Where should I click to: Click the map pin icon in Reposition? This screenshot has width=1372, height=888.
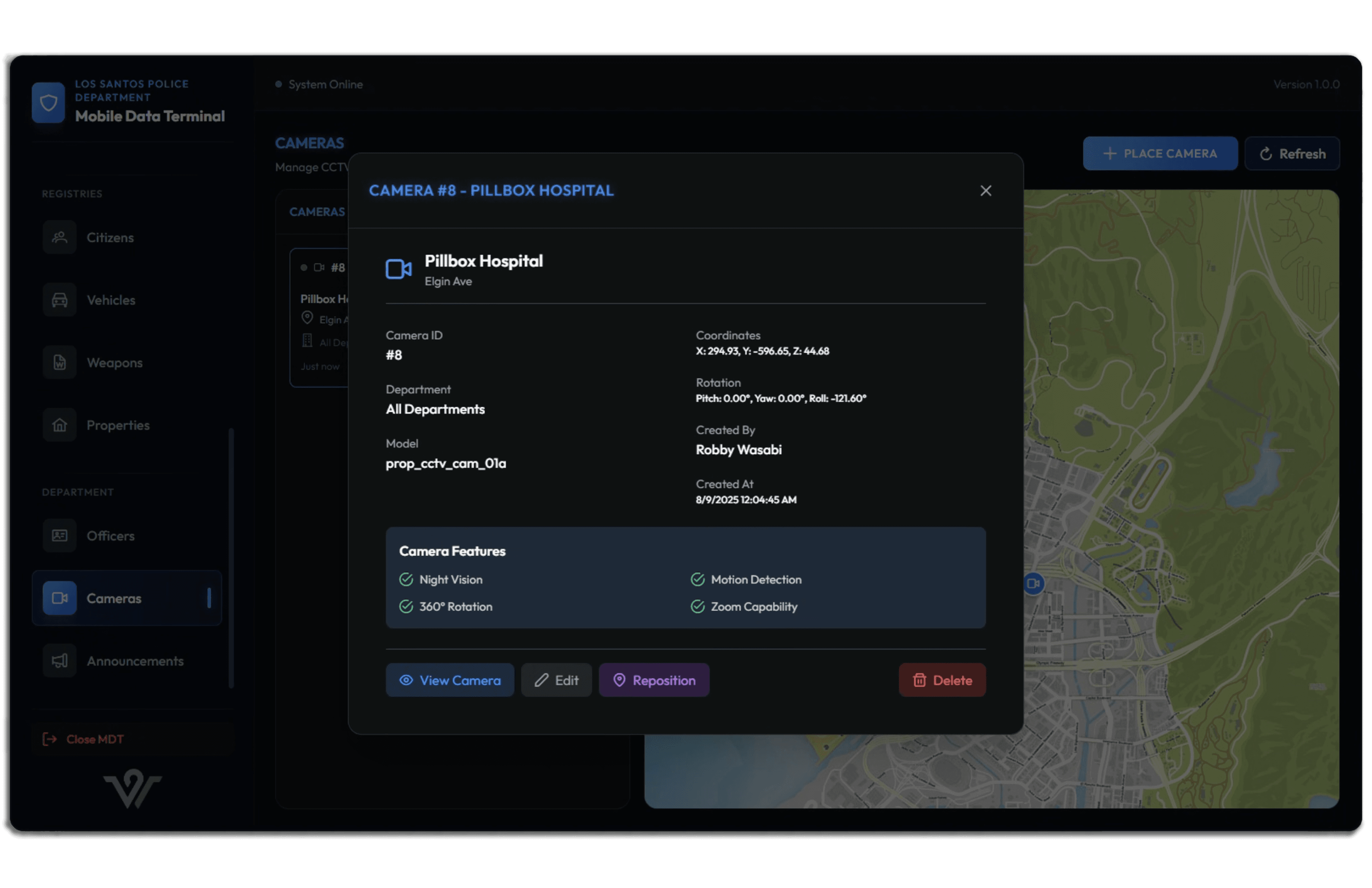[619, 681]
